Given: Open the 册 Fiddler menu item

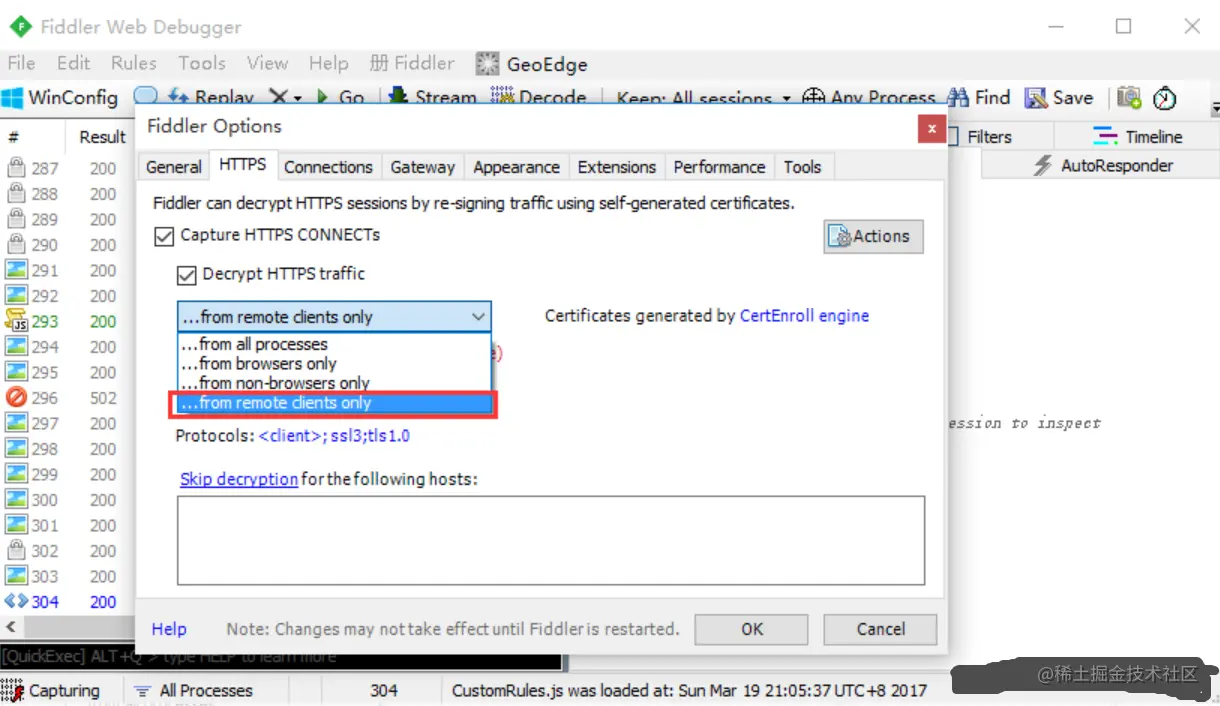Looking at the screenshot, I should coord(412,64).
